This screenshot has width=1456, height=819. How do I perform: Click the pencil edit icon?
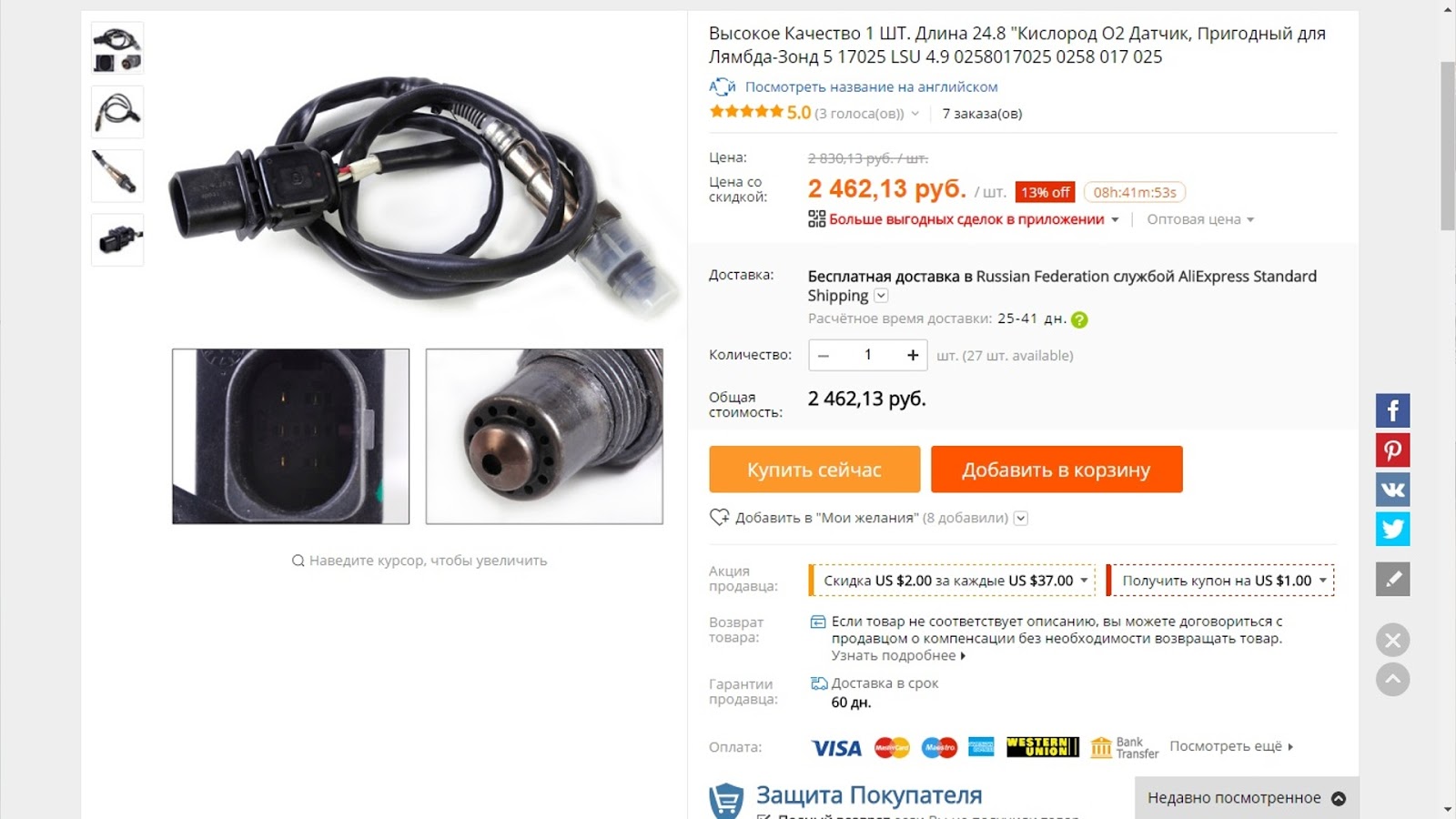point(1392,579)
